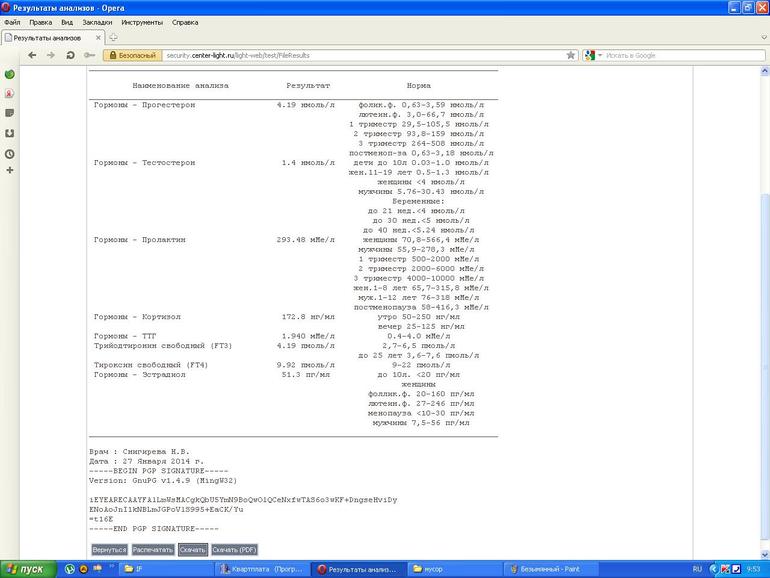
Task: Click the '51.3 пг/мл' result value
Action: 305,375
